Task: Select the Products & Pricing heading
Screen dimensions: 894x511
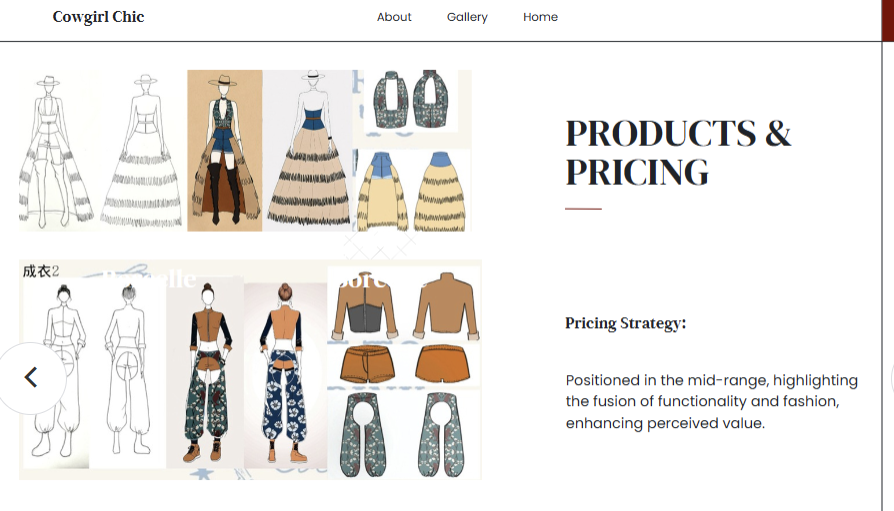Action: [x=678, y=152]
